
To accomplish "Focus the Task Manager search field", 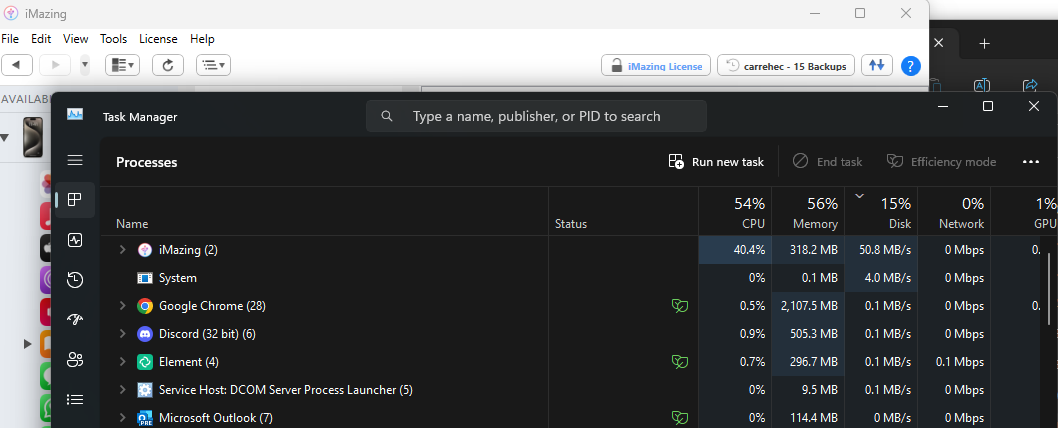I will [536, 116].
